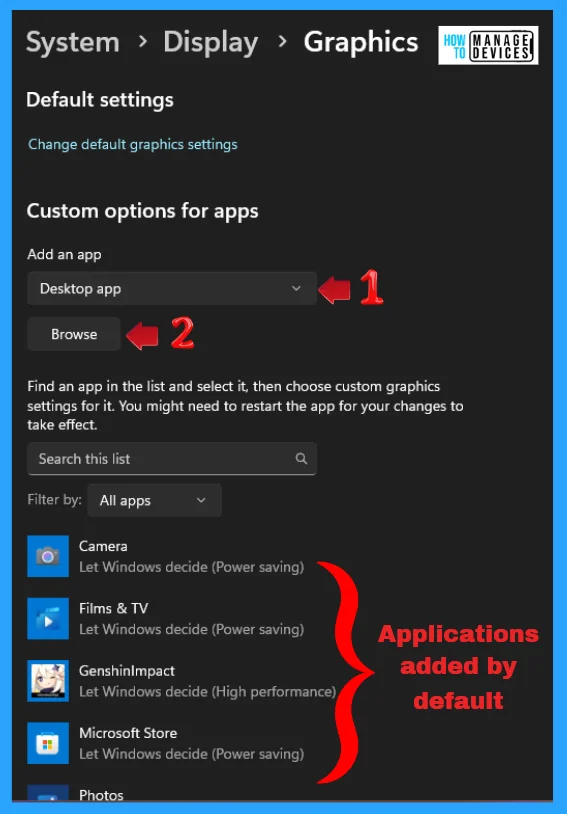Go to Display in breadcrumb

click(210, 43)
